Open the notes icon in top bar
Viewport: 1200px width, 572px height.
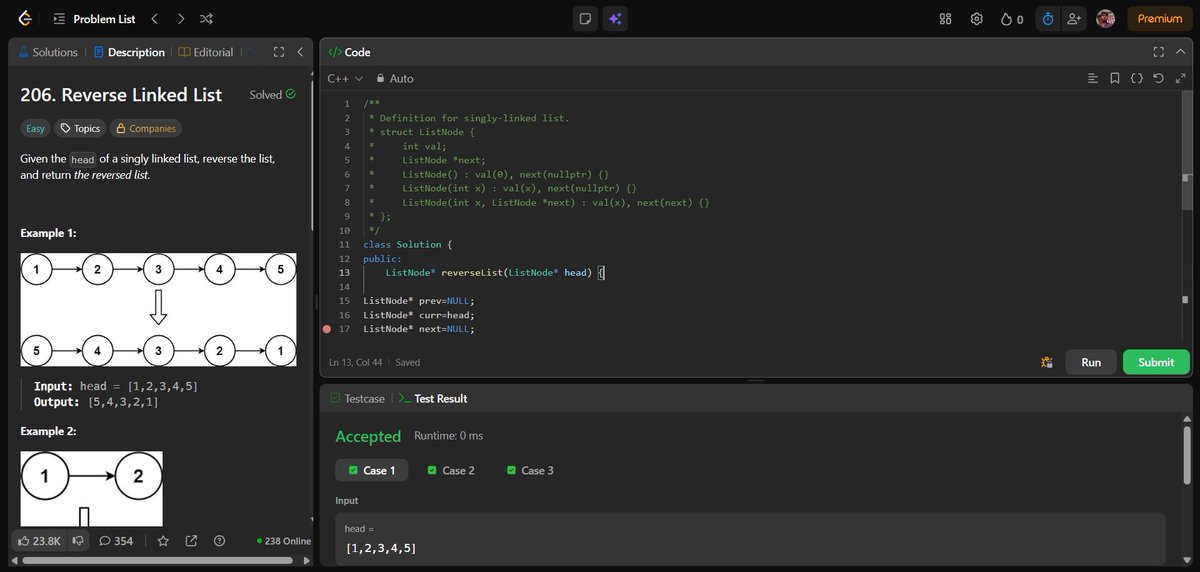586,19
